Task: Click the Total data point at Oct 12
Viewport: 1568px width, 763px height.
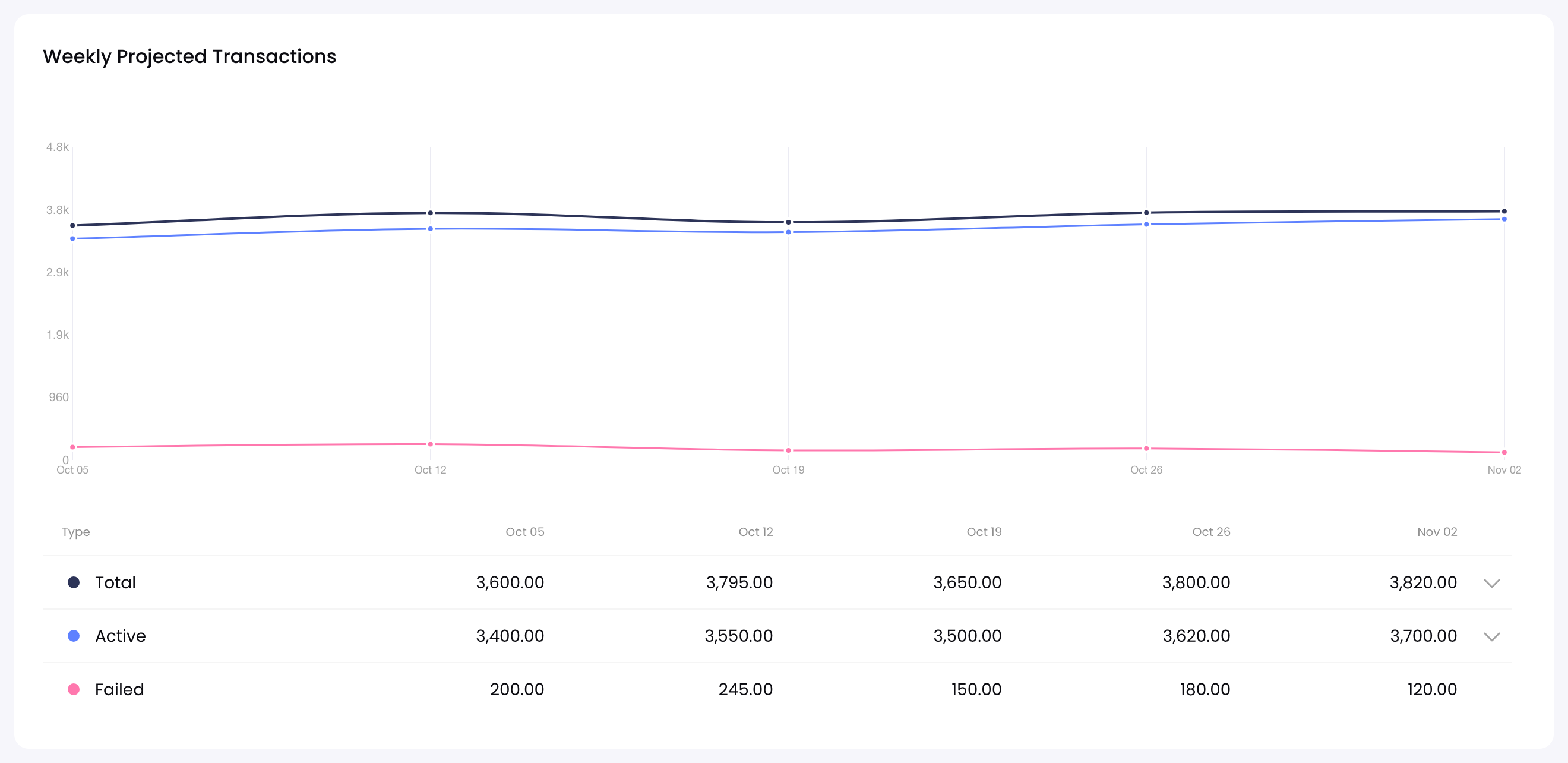Action: click(x=431, y=213)
